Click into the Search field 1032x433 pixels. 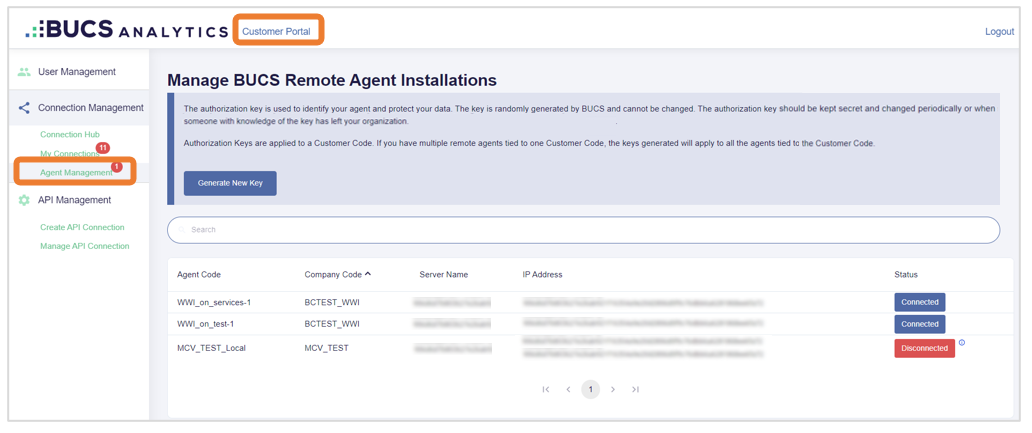coord(584,230)
